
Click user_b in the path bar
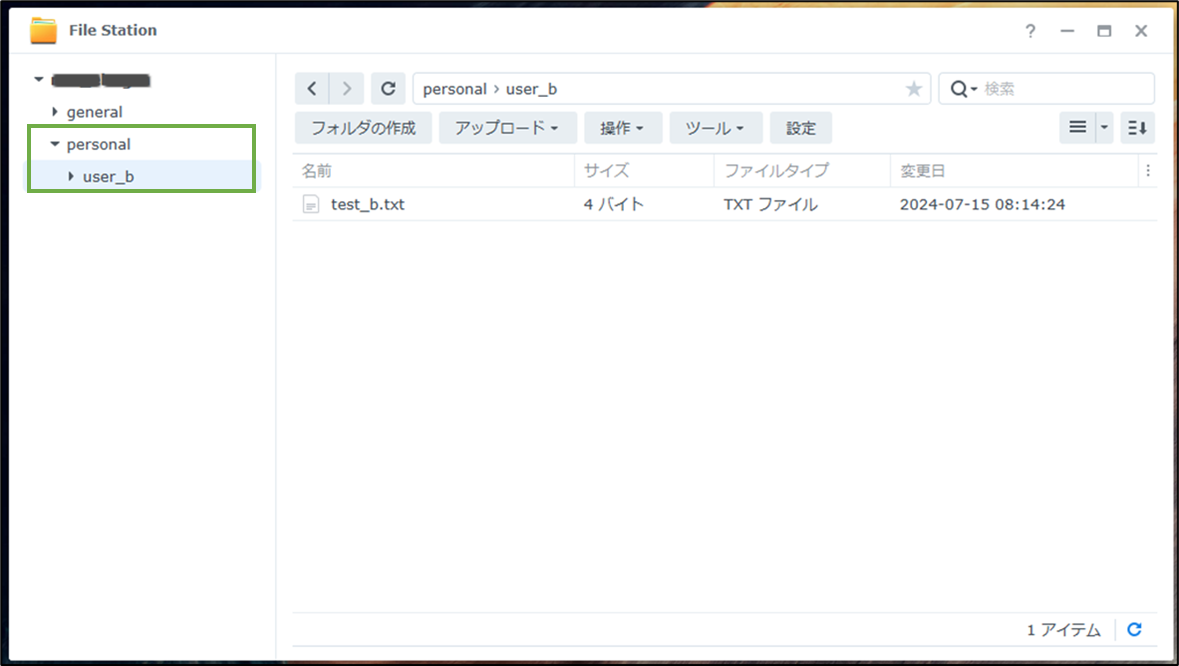(532, 89)
